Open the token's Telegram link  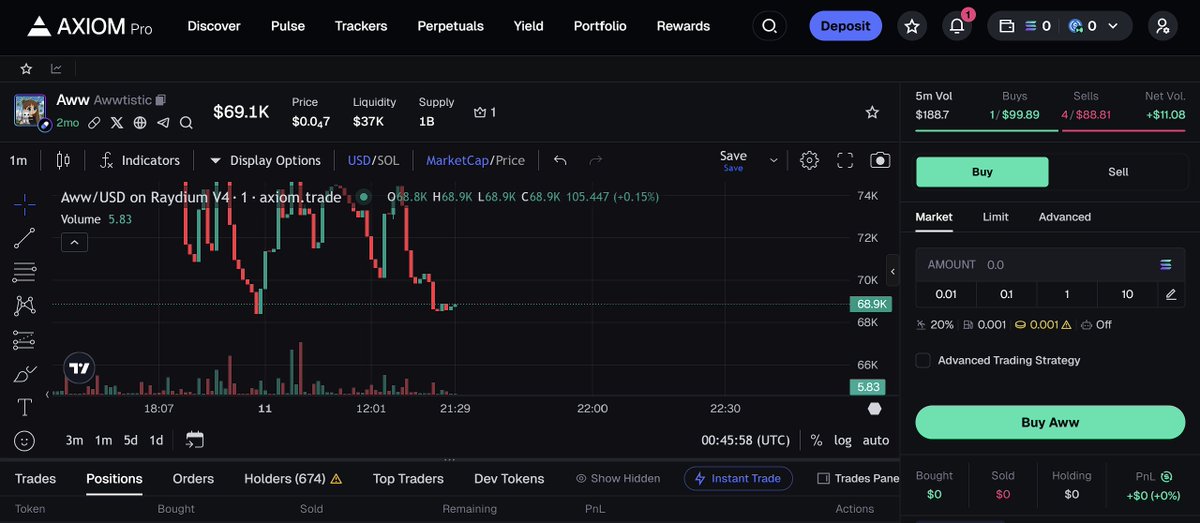pyautogui.click(x=162, y=122)
